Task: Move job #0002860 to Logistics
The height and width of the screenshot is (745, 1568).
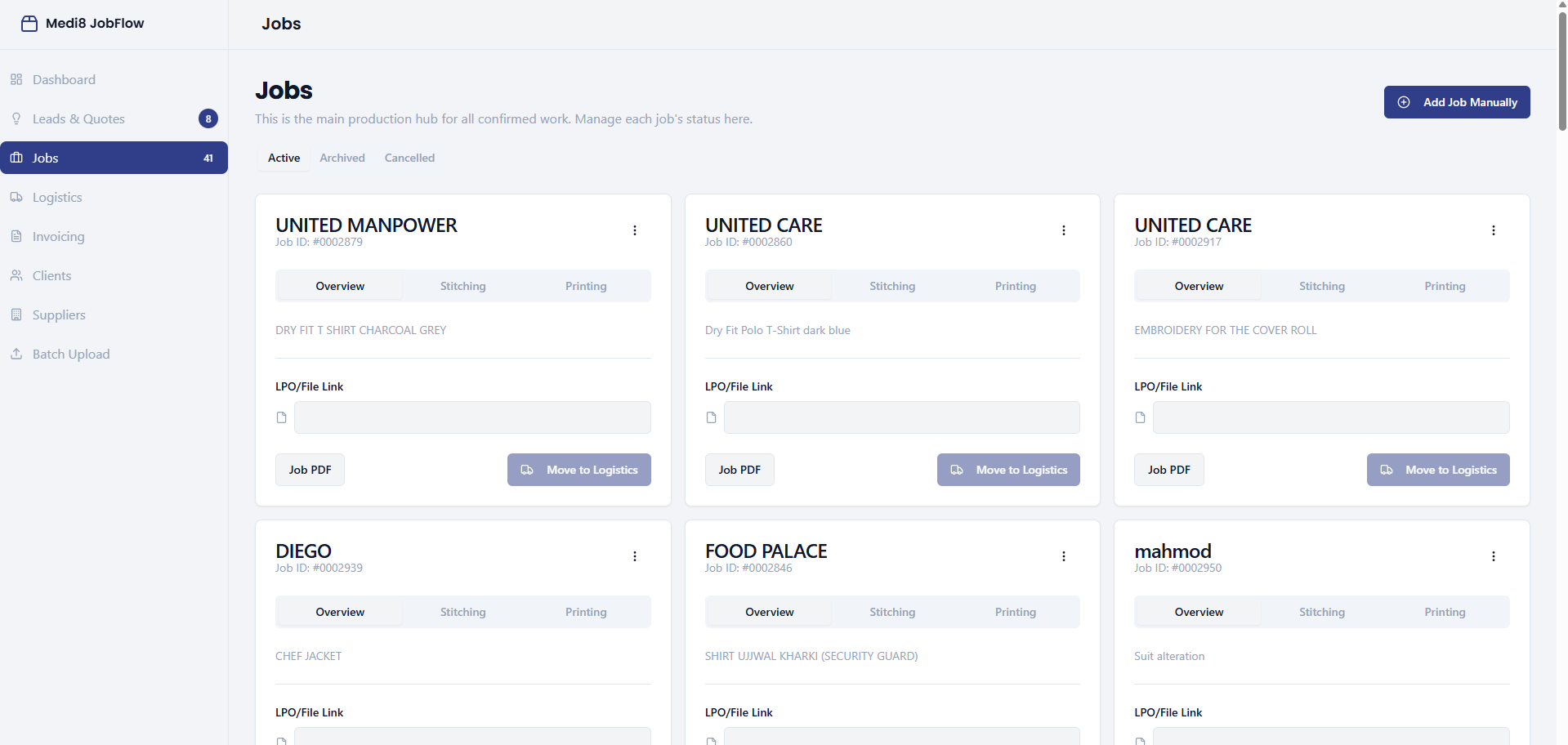Action: click(1008, 470)
